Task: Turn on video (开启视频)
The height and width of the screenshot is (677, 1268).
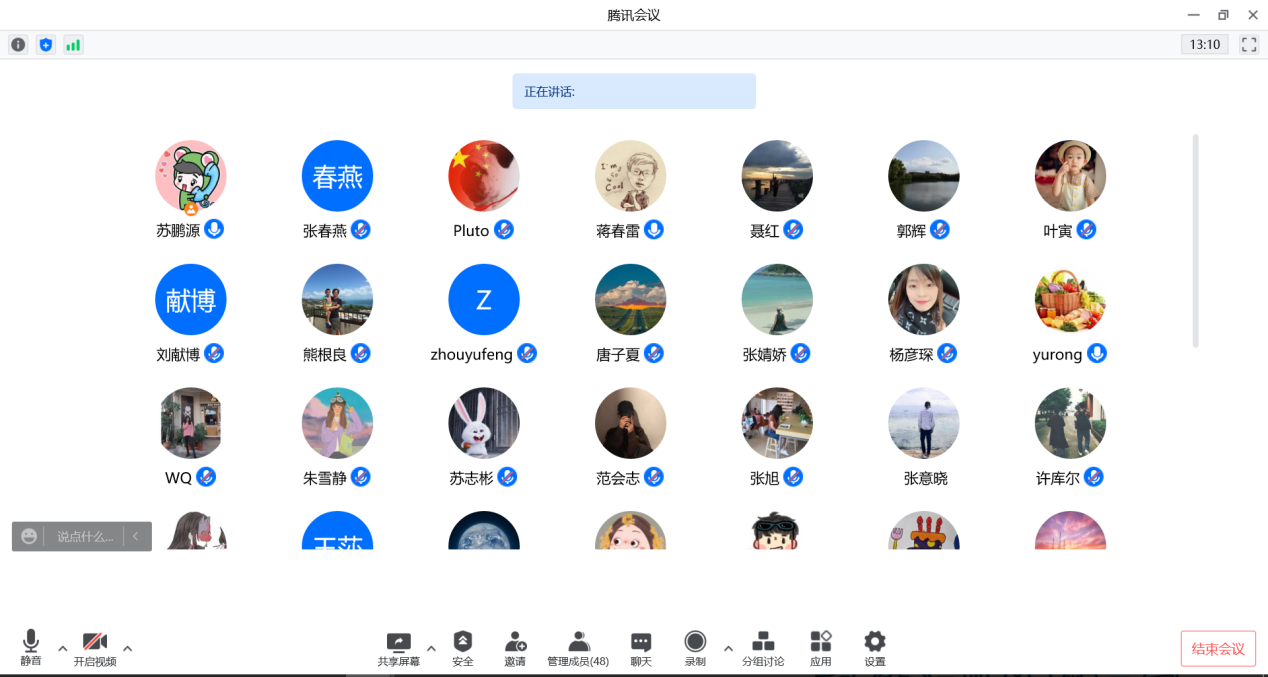Action: 95,648
